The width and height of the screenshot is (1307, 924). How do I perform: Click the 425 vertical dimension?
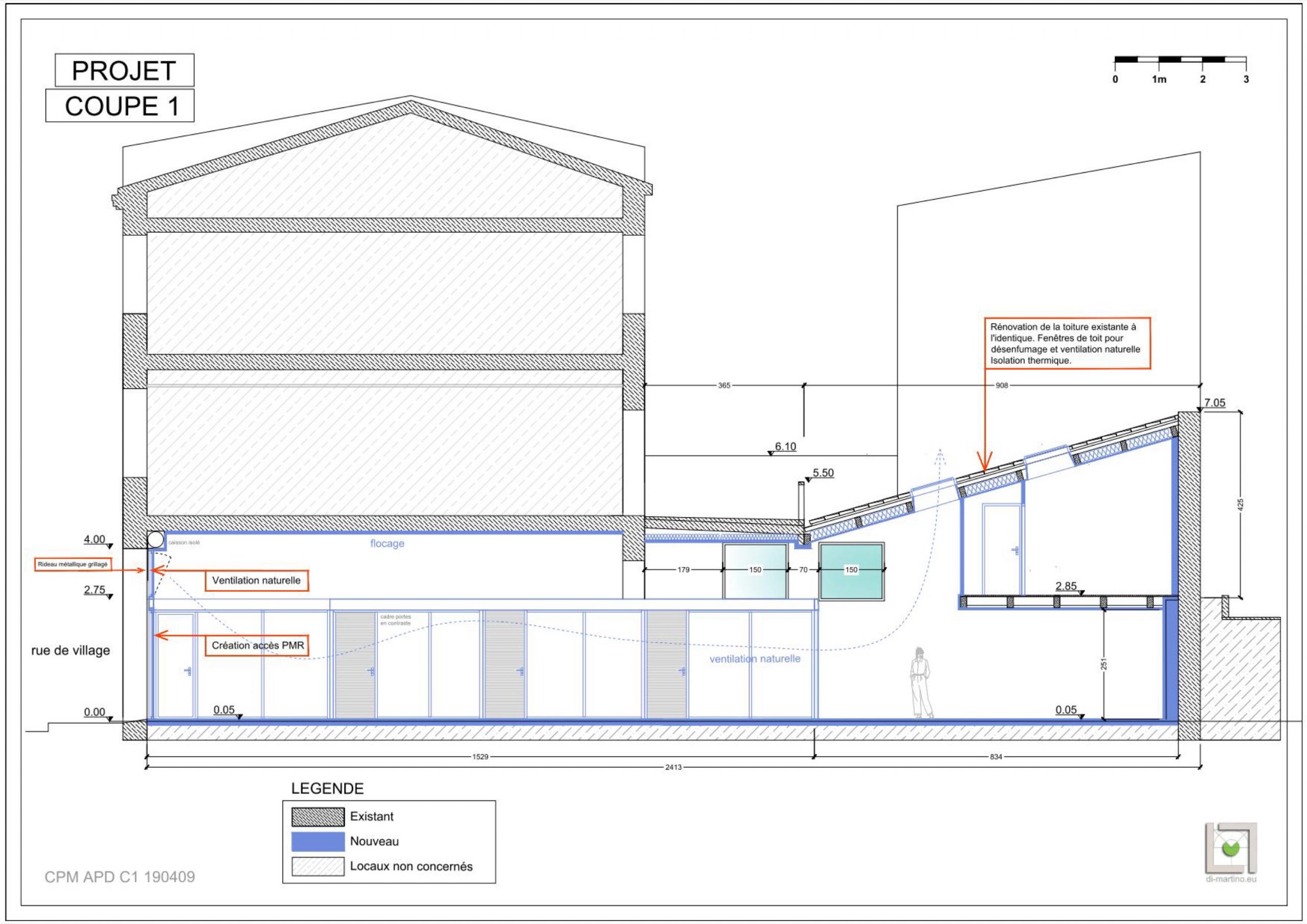pos(1241,504)
